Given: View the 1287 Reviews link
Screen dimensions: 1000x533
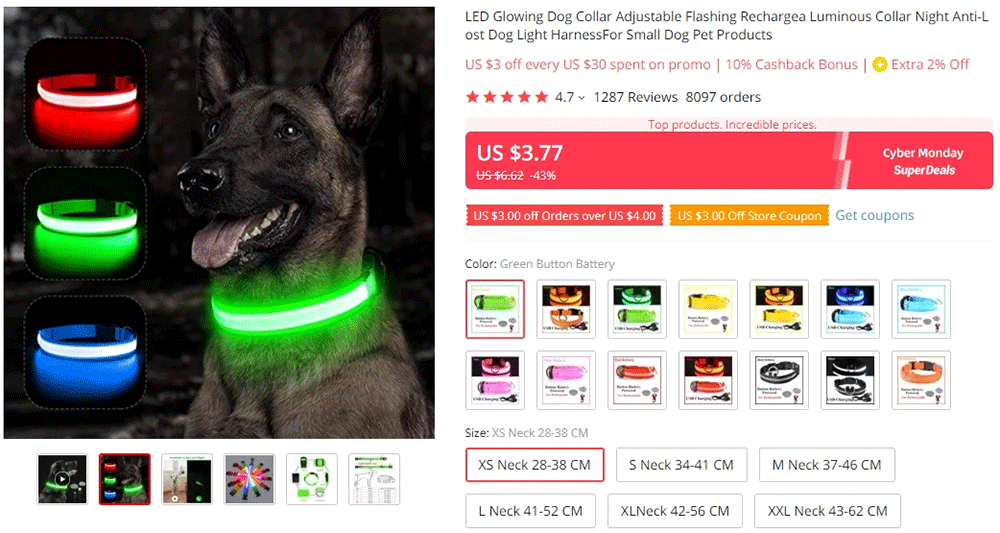Looking at the screenshot, I should 635,97.
